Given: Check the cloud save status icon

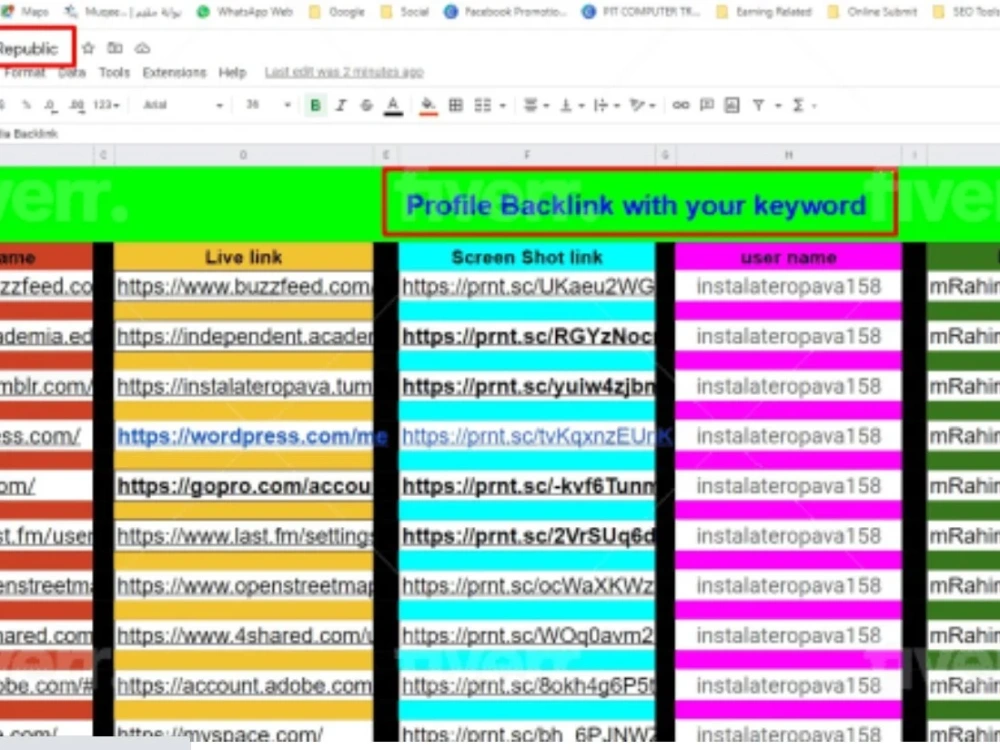Looking at the screenshot, I should 143,48.
